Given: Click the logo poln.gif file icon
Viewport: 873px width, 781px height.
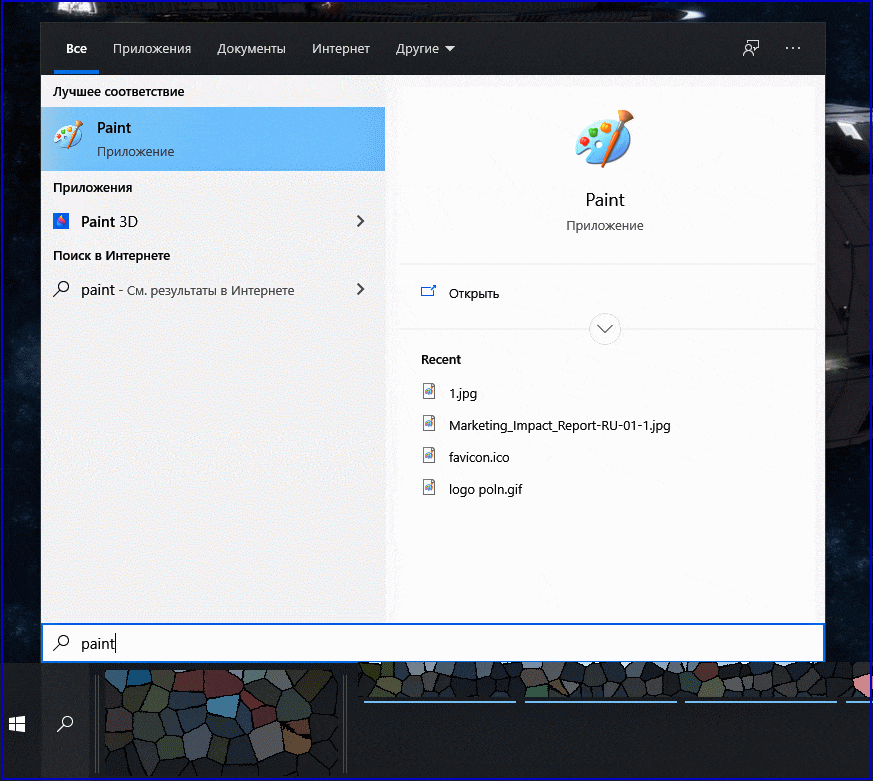Looking at the screenshot, I should 429,488.
